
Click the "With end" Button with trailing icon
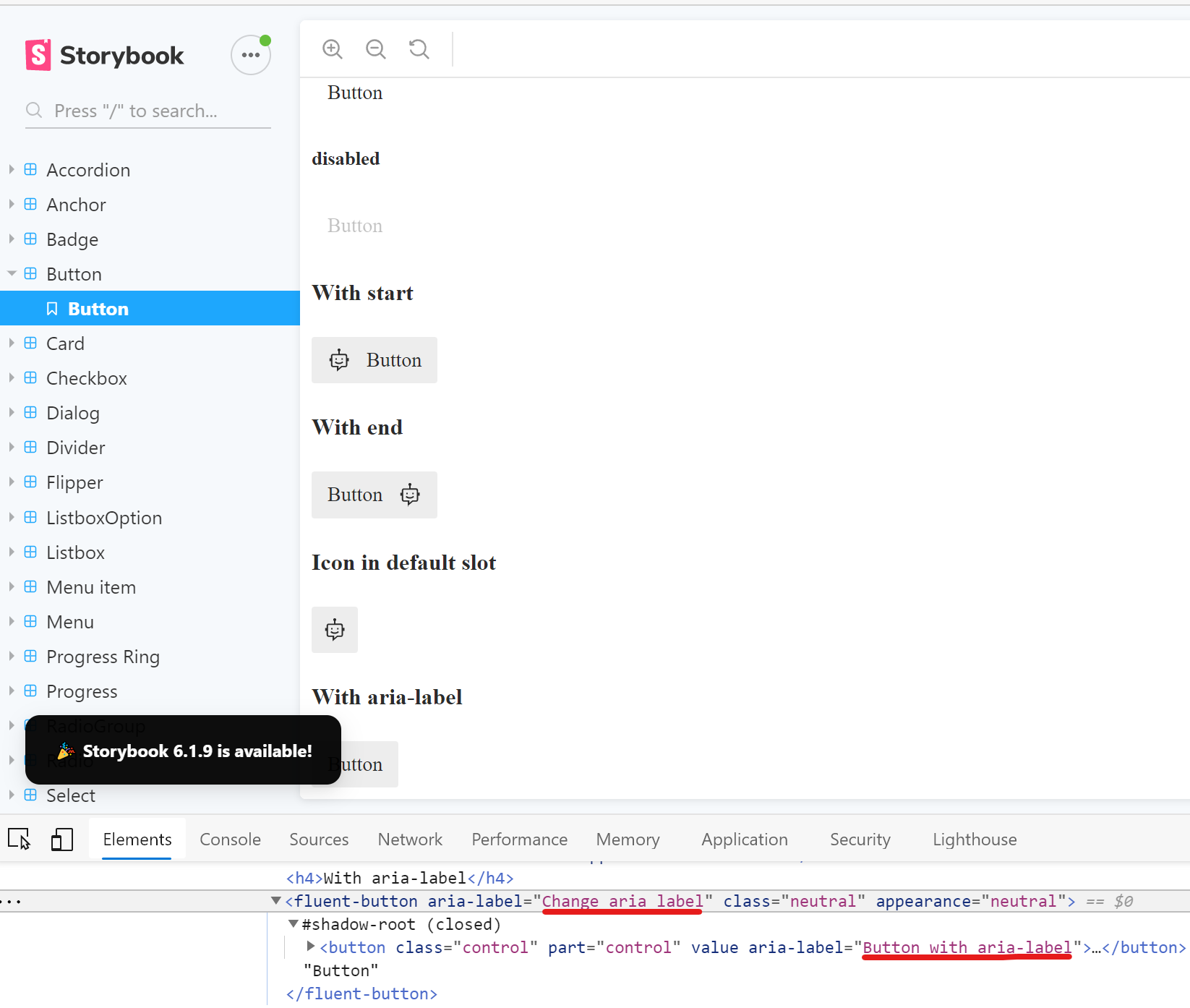pos(374,495)
